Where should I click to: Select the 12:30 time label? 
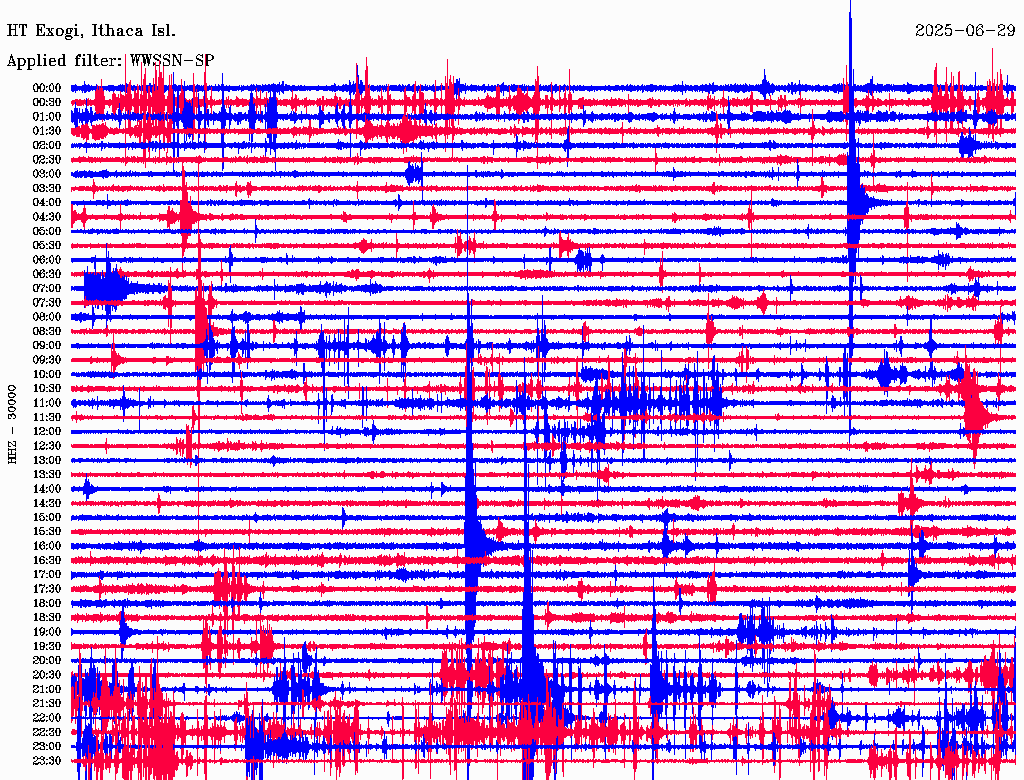click(47, 446)
